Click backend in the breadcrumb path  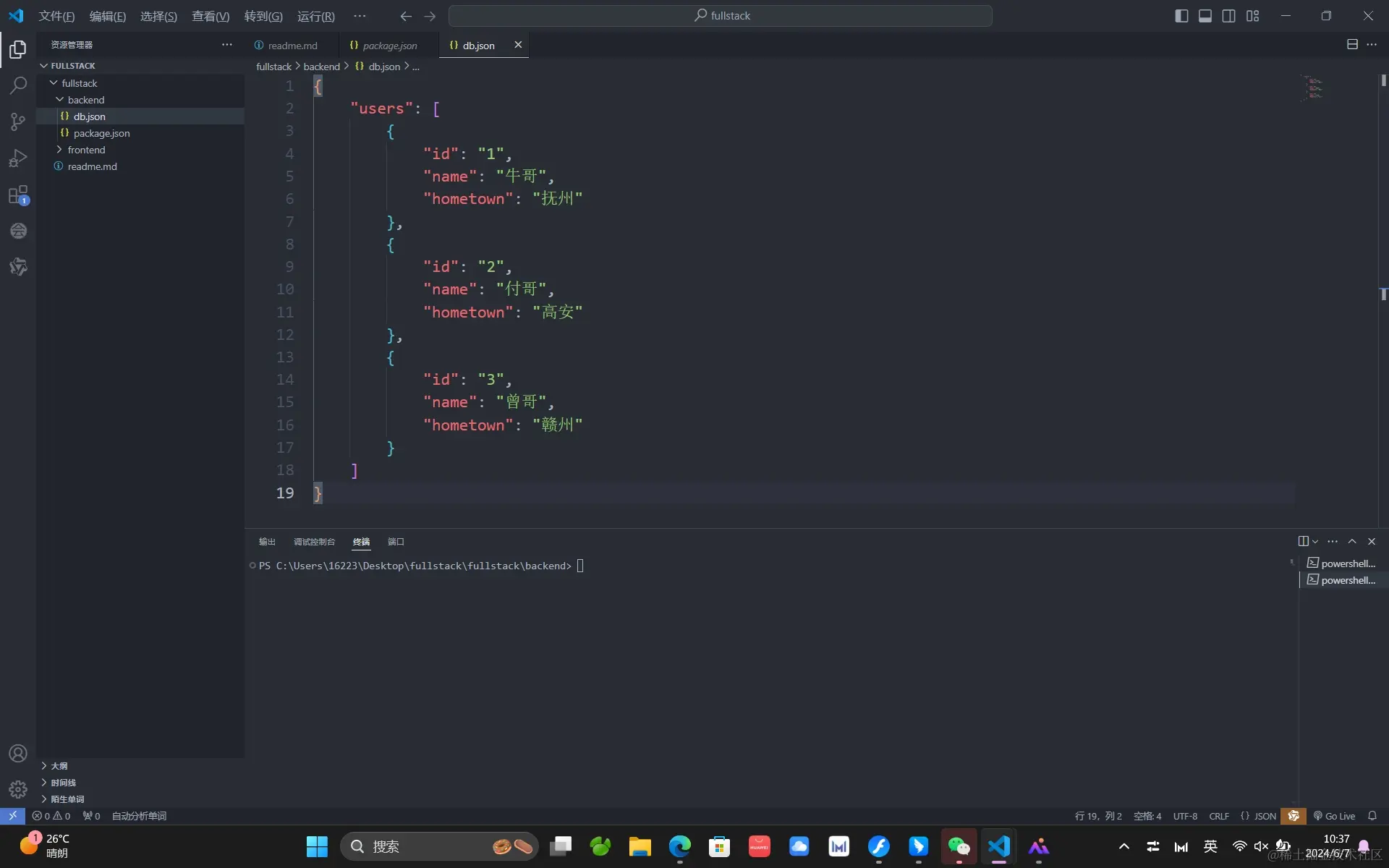click(x=322, y=67)
